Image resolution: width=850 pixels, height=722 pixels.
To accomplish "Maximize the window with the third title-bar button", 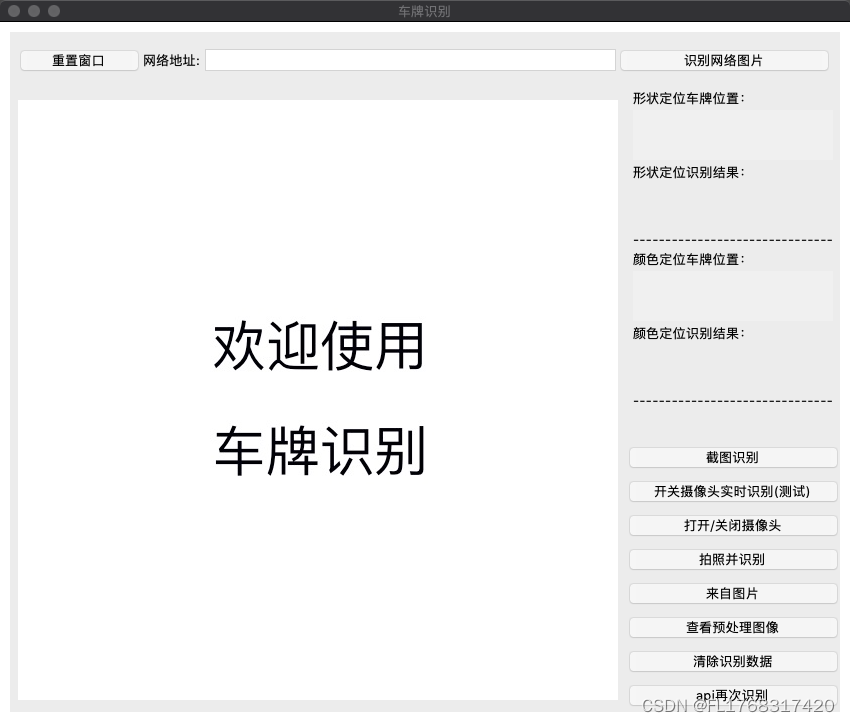I will click(x=54, y=11).
